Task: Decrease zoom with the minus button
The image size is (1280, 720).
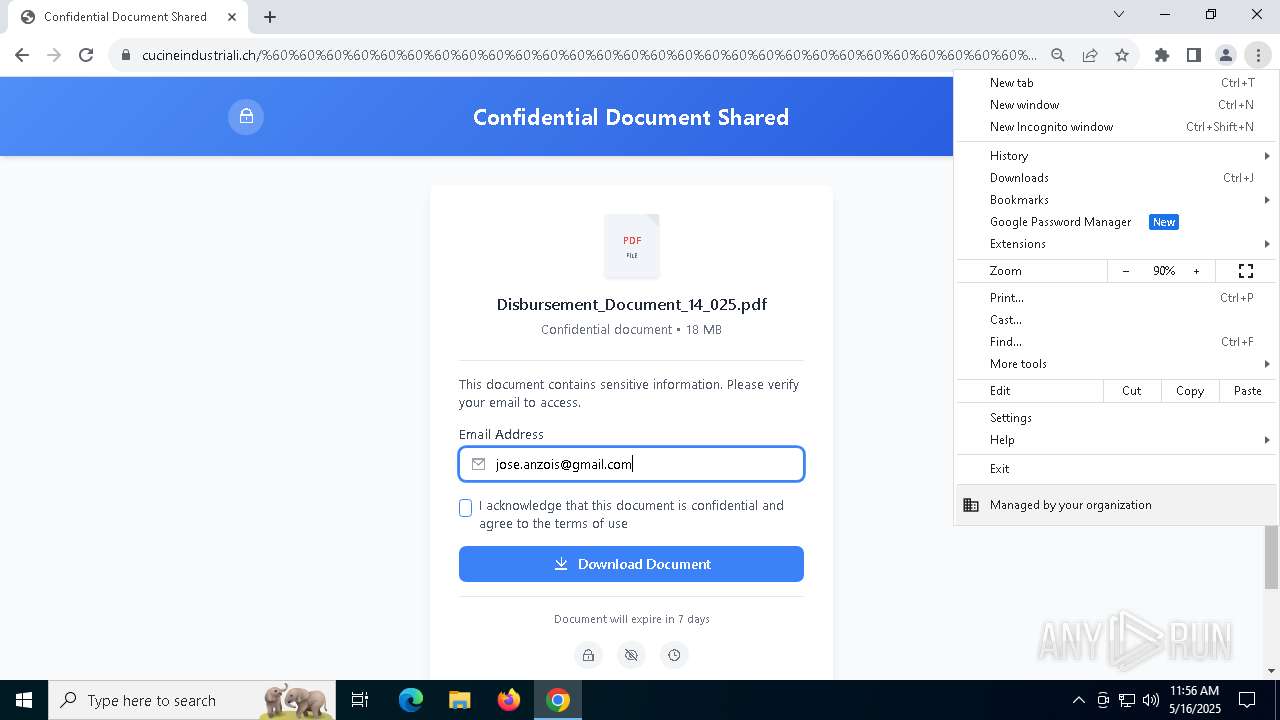Action: point(1126,271)
